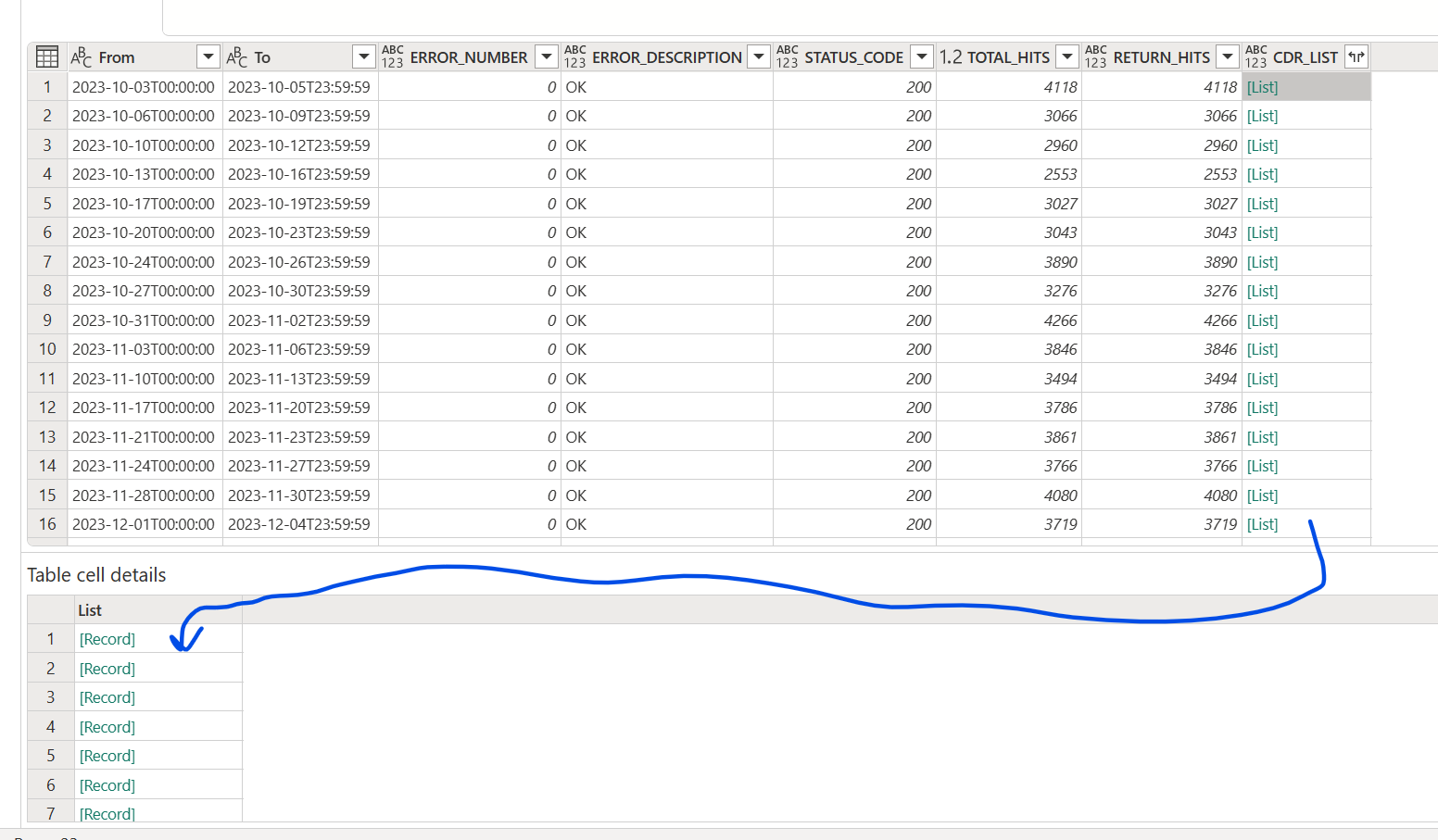Select row number 5 in the table

(x=47, y=204)
